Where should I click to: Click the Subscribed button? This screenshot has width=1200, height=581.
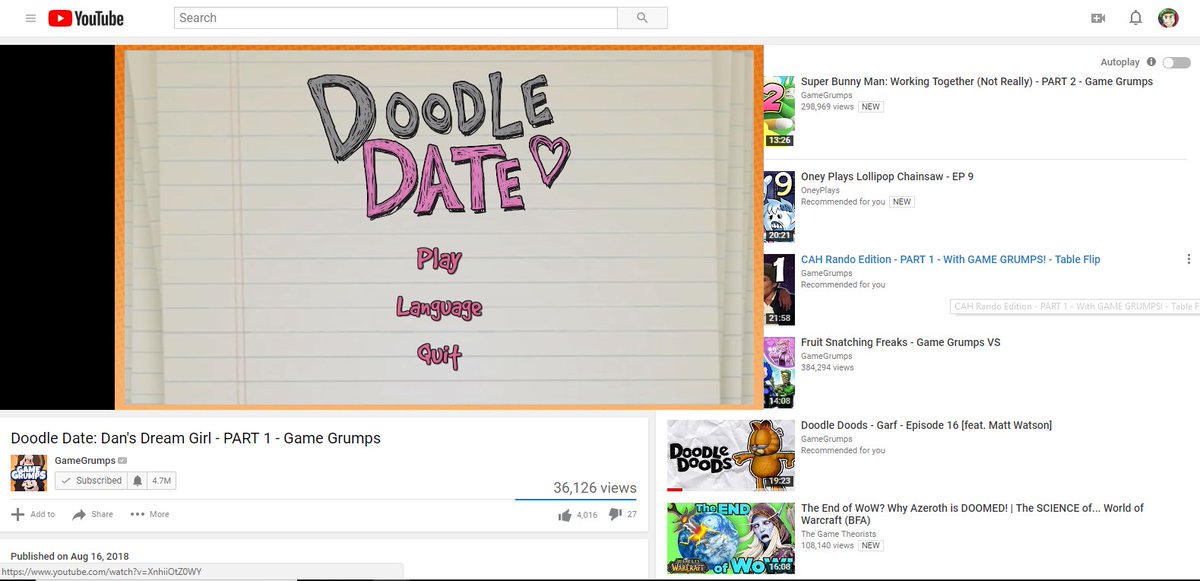pos(90,481)
